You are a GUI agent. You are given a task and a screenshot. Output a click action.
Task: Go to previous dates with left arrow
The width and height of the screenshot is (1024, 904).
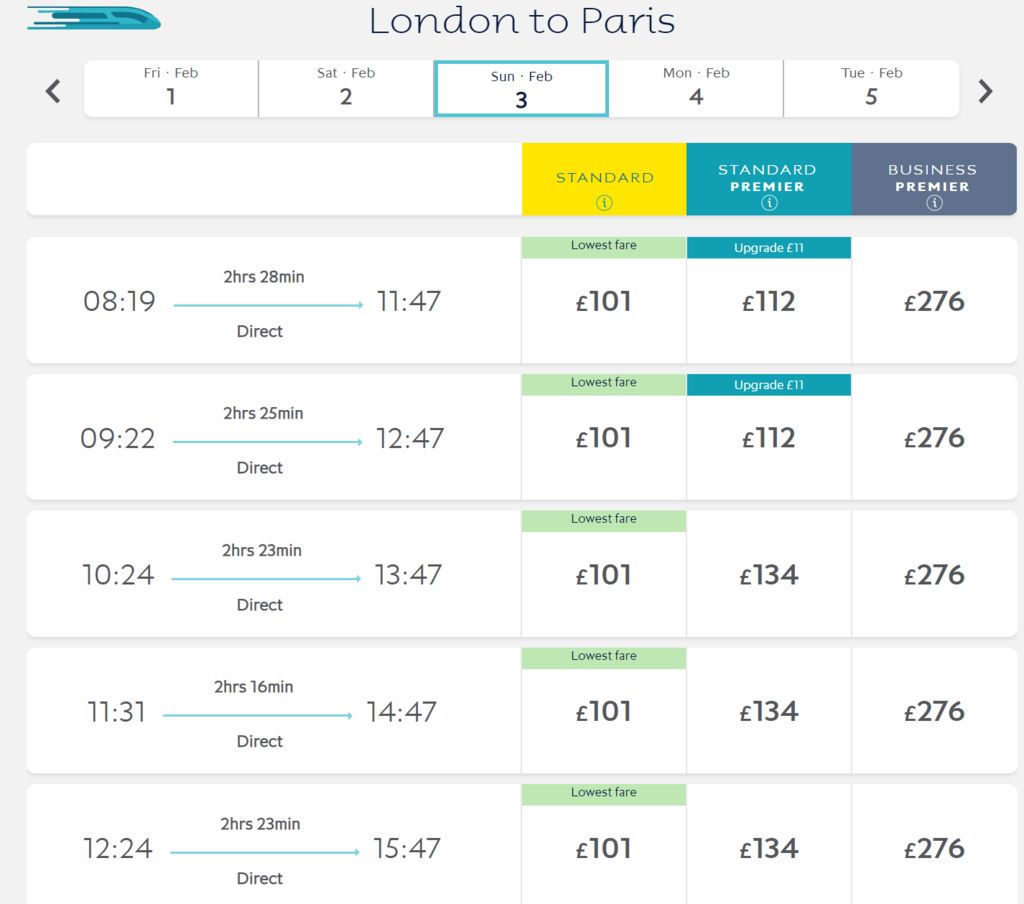tap(54, 91)
